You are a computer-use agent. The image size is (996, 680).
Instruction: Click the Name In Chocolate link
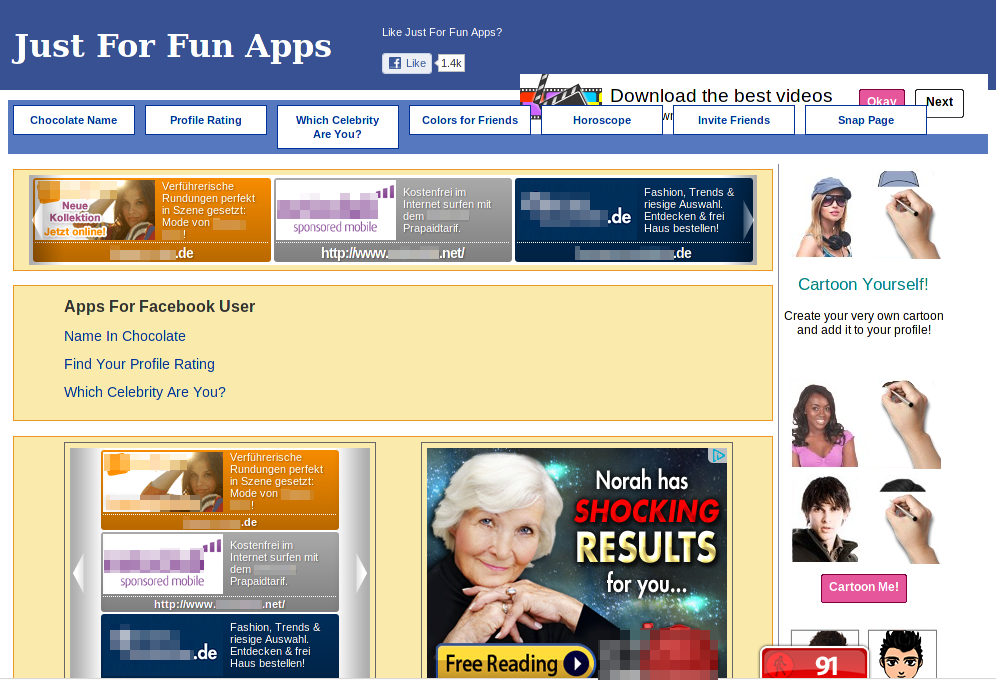[x=125, y=336]
